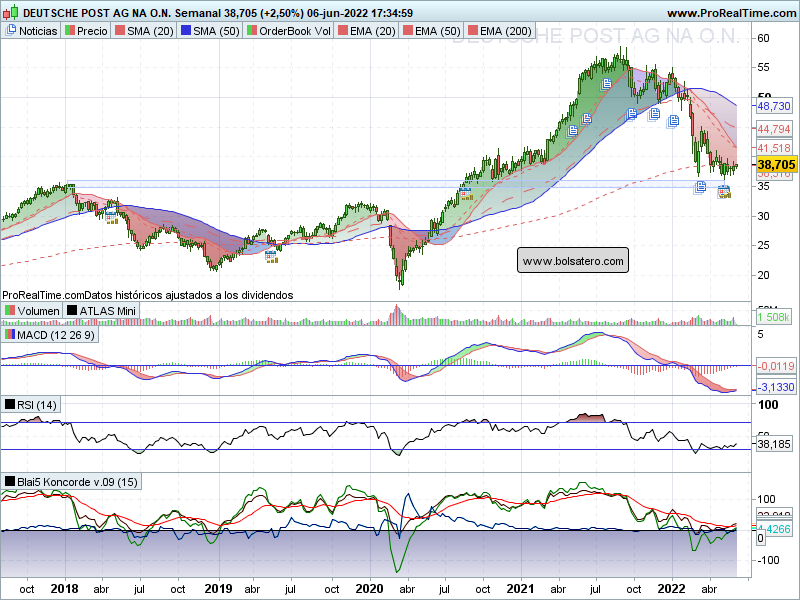Open the news icon at January 2022

[x=673, y=121]
